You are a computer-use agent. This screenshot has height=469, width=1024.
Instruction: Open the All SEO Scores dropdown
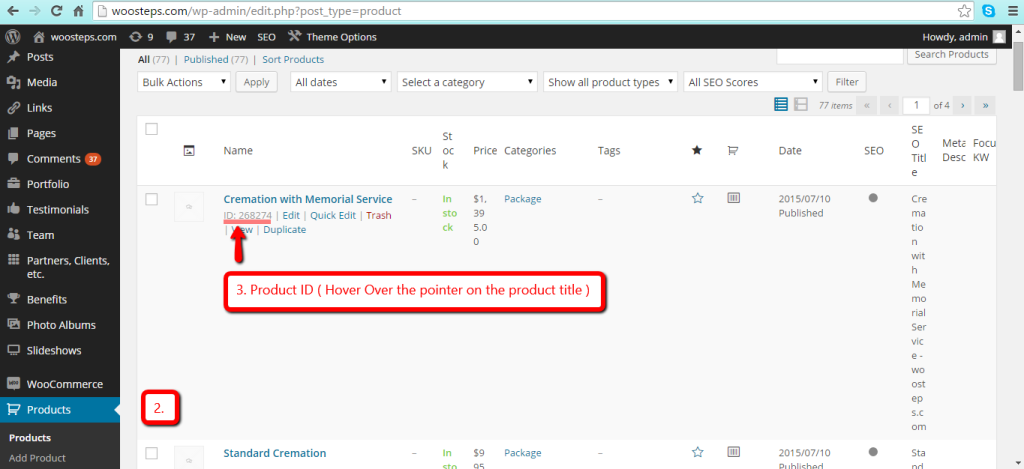pos(753,82)
